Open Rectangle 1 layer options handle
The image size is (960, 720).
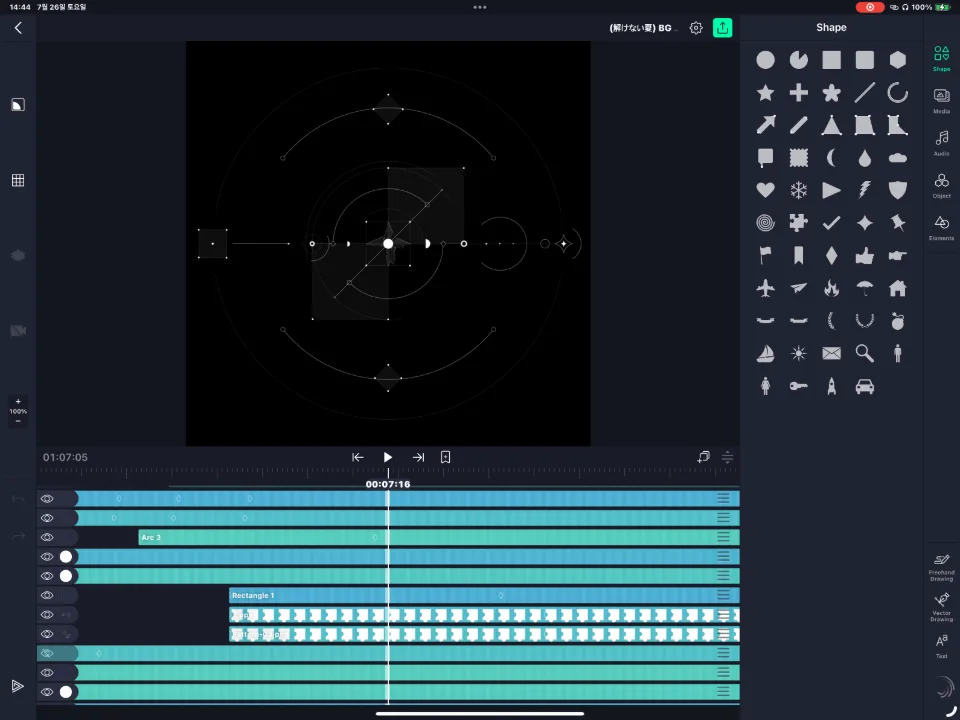coord(723,595)
